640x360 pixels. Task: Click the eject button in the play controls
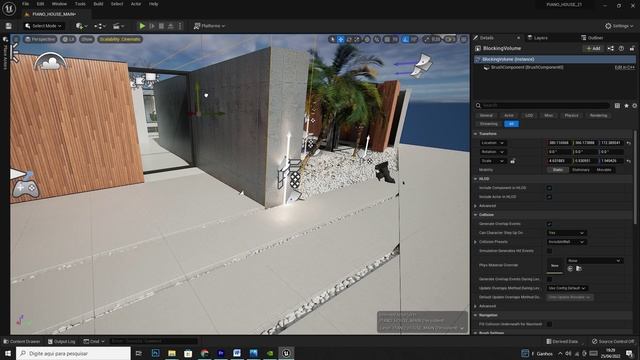[171, 26]
